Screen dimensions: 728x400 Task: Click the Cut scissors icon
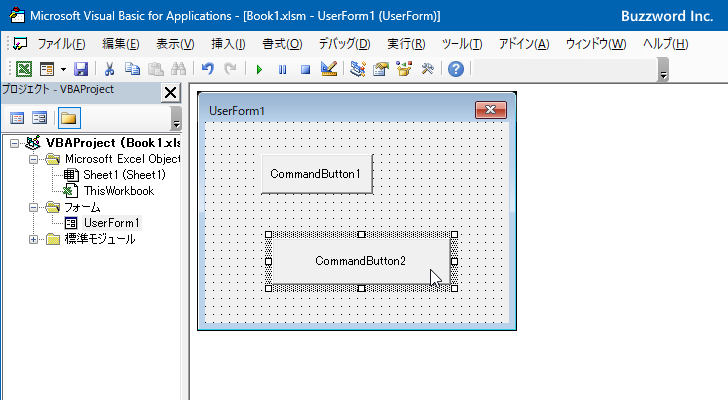click(109, 69)
